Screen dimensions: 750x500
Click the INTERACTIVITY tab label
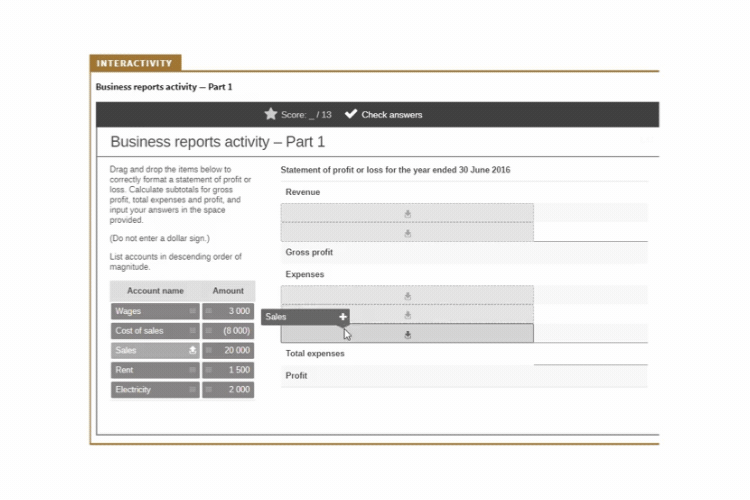(135, 63)
